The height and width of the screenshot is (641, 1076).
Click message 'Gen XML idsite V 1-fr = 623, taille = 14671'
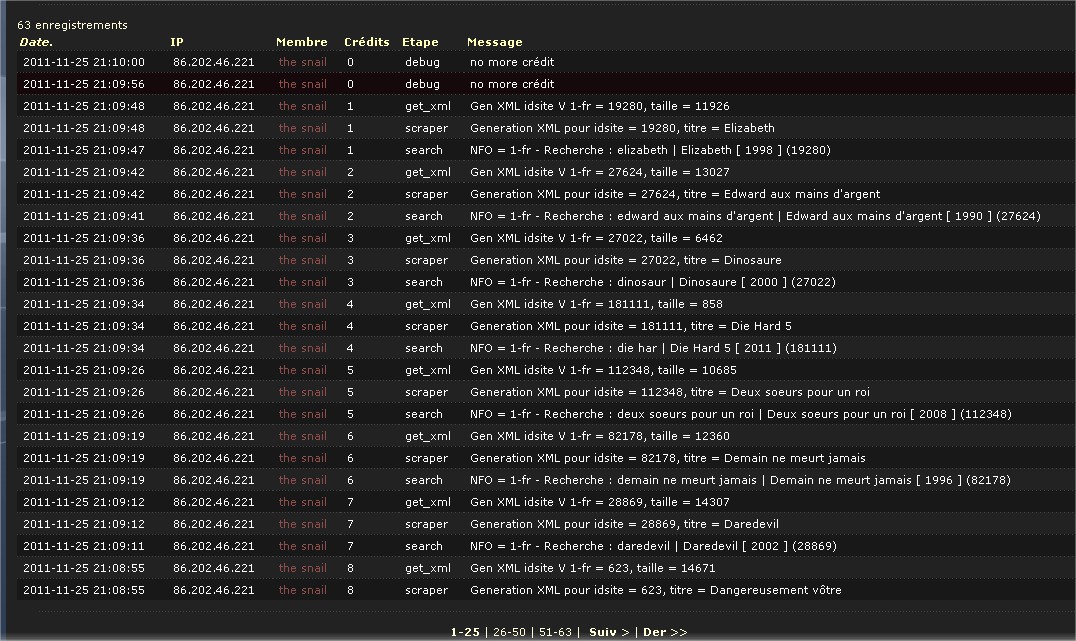(x=593, y=568)
